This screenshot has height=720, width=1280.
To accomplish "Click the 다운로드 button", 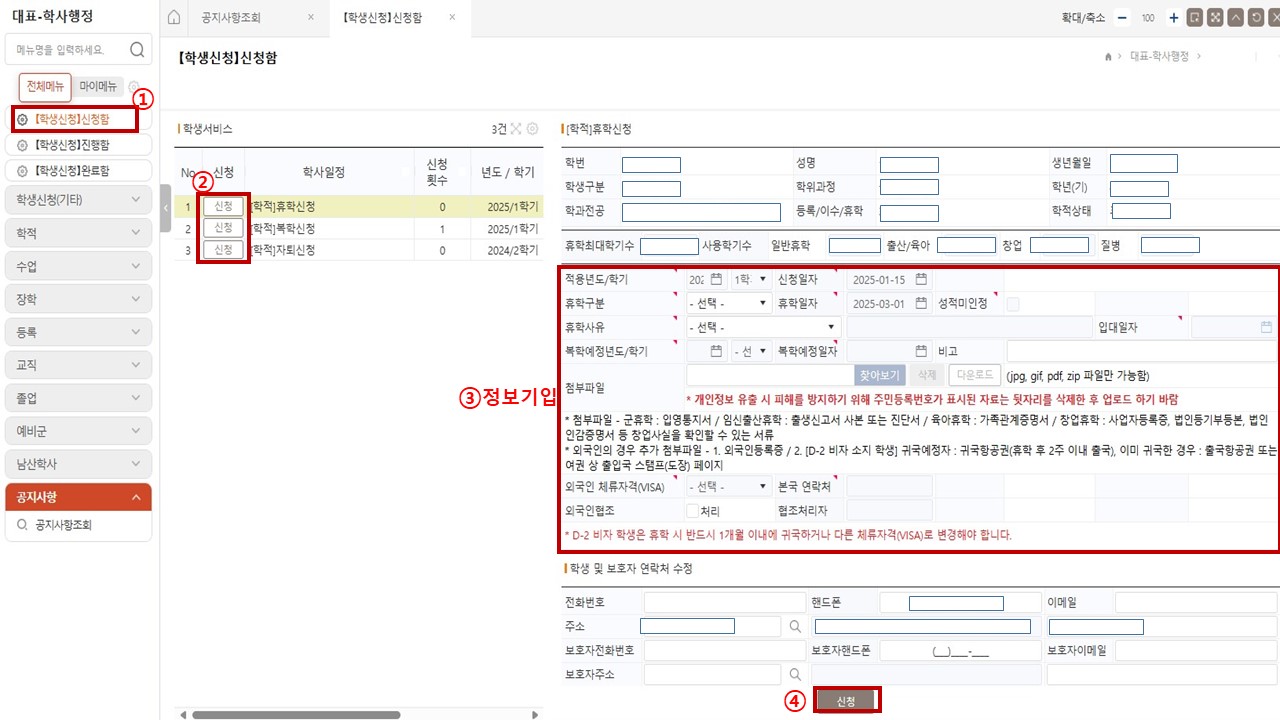I will (973, 376).
